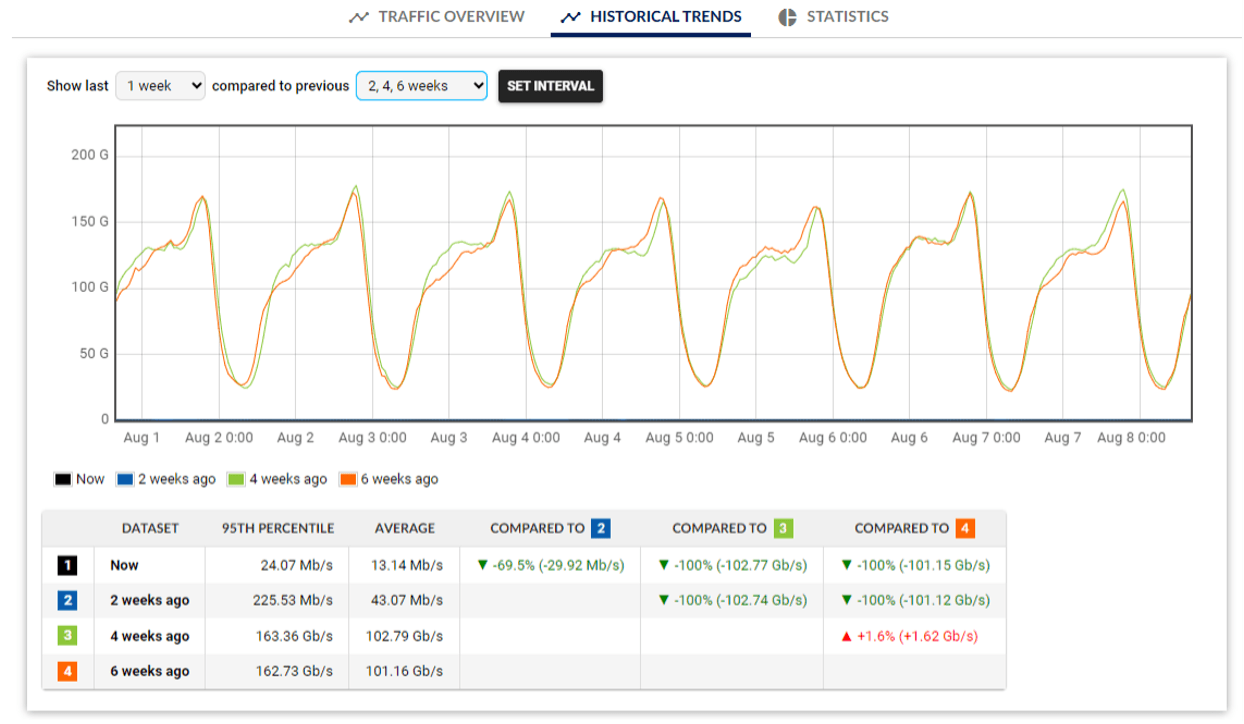
Task: Click the Statistics pie chart icon
Action: [x=788, y=17]
